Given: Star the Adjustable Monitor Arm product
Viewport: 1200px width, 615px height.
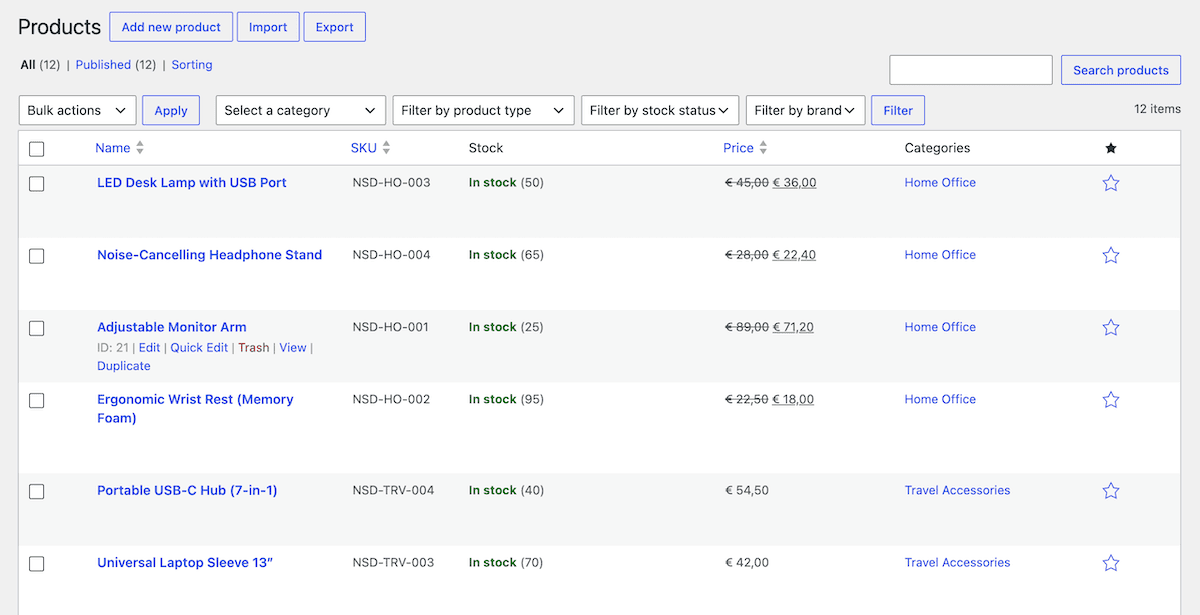Looking at the screenshot, I should coord(1110,327).
